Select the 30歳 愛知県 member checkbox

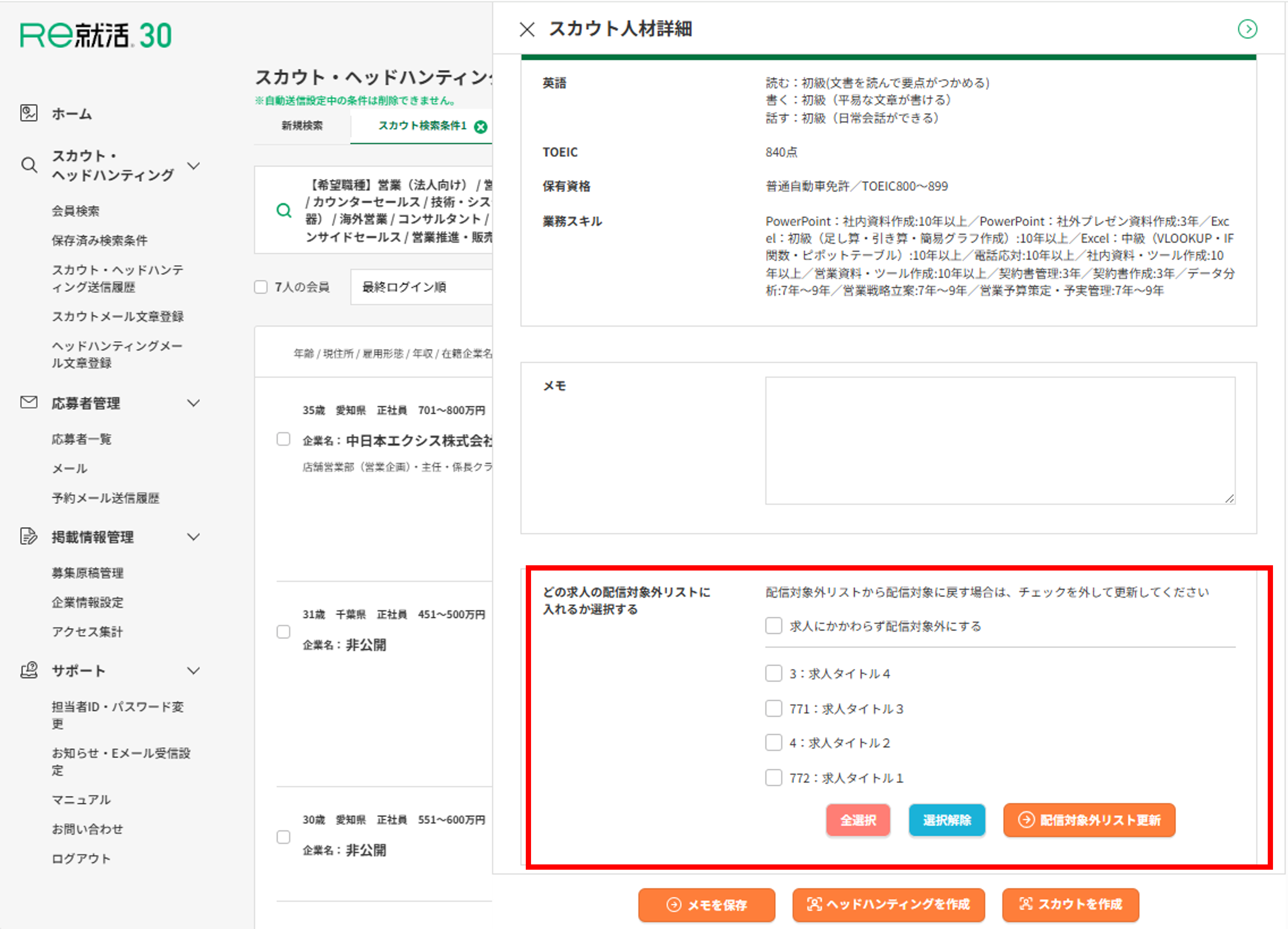coord(283,837)
